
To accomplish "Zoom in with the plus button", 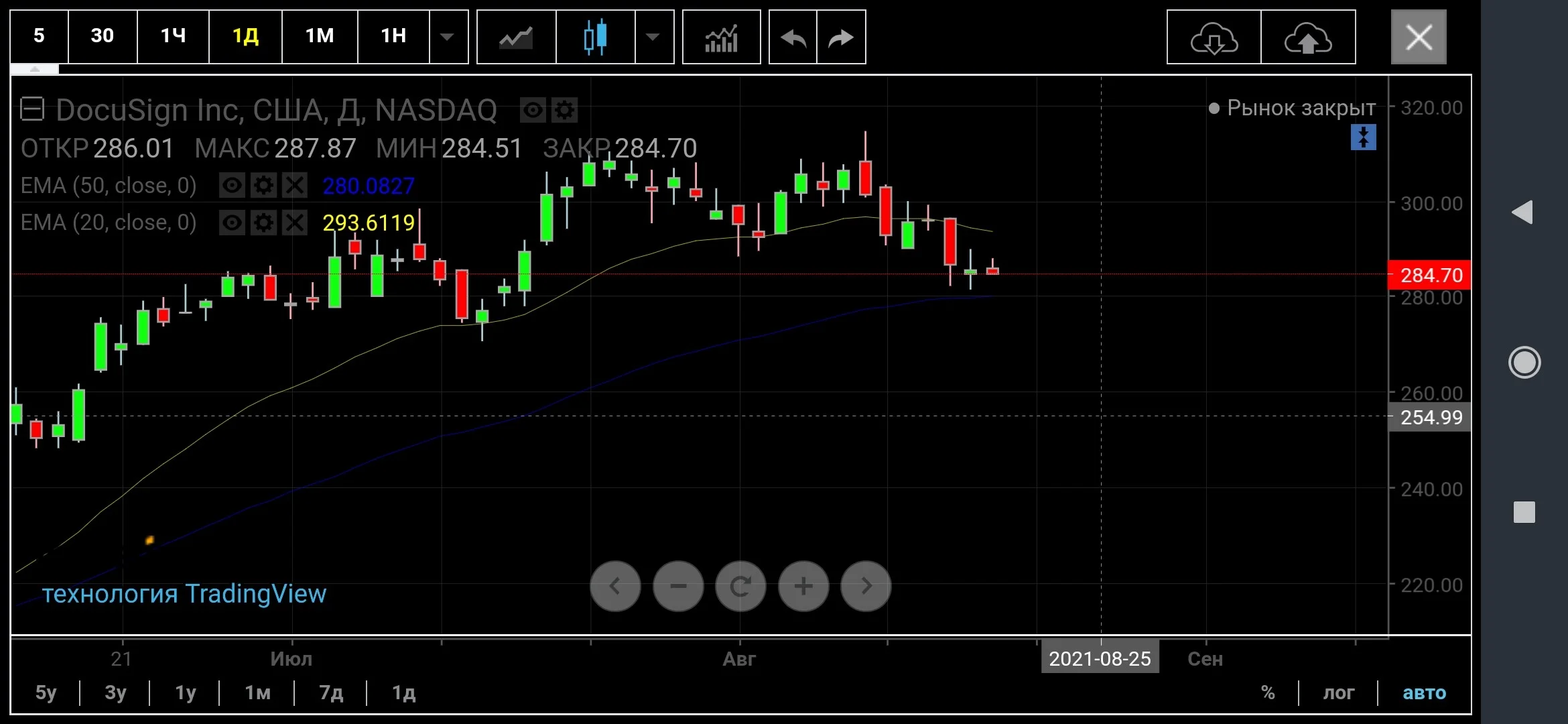I will pyautogui.click(x=803, y=586).
